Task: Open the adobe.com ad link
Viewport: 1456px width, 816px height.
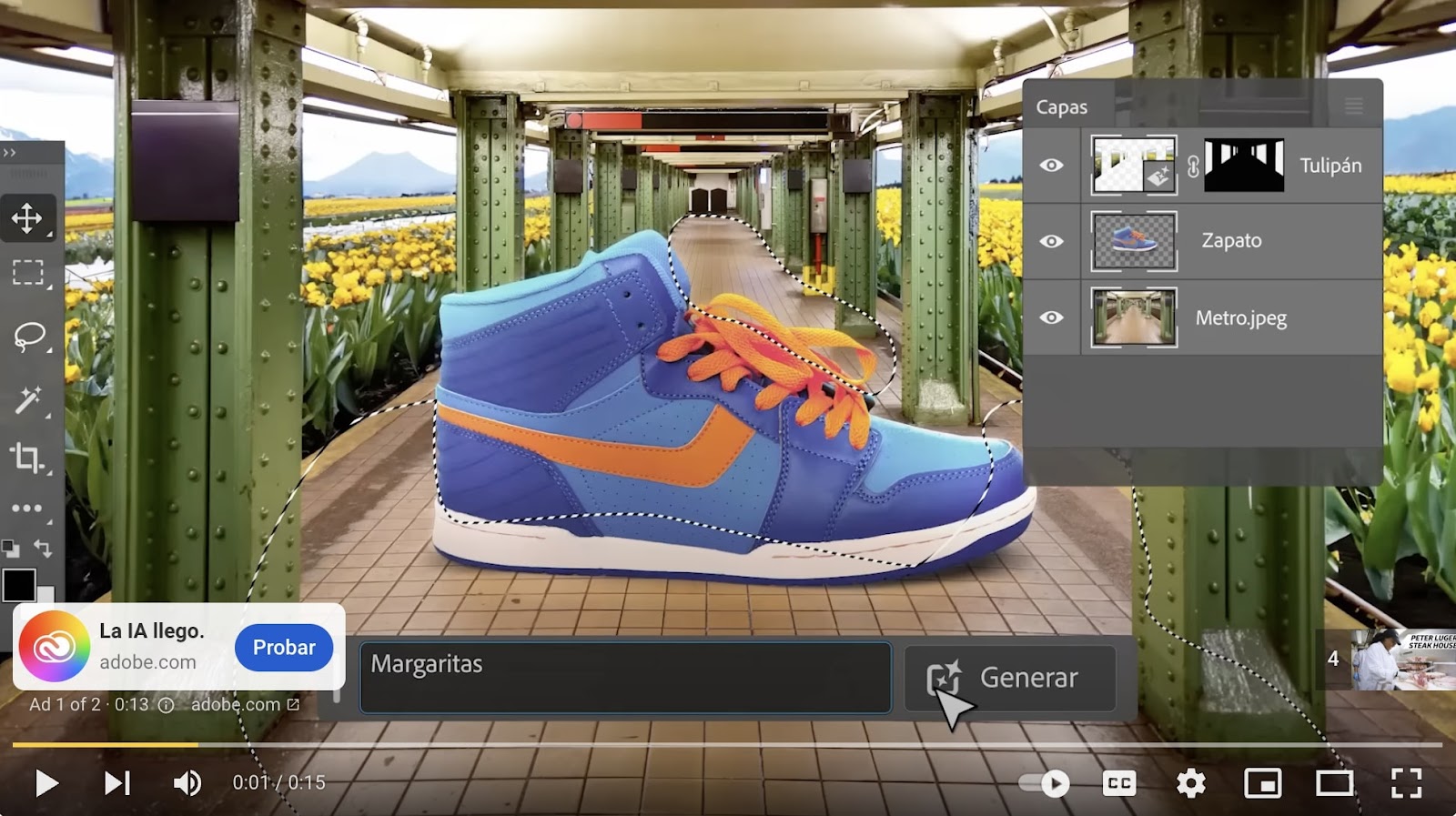Action: click(x=245, y=704)
